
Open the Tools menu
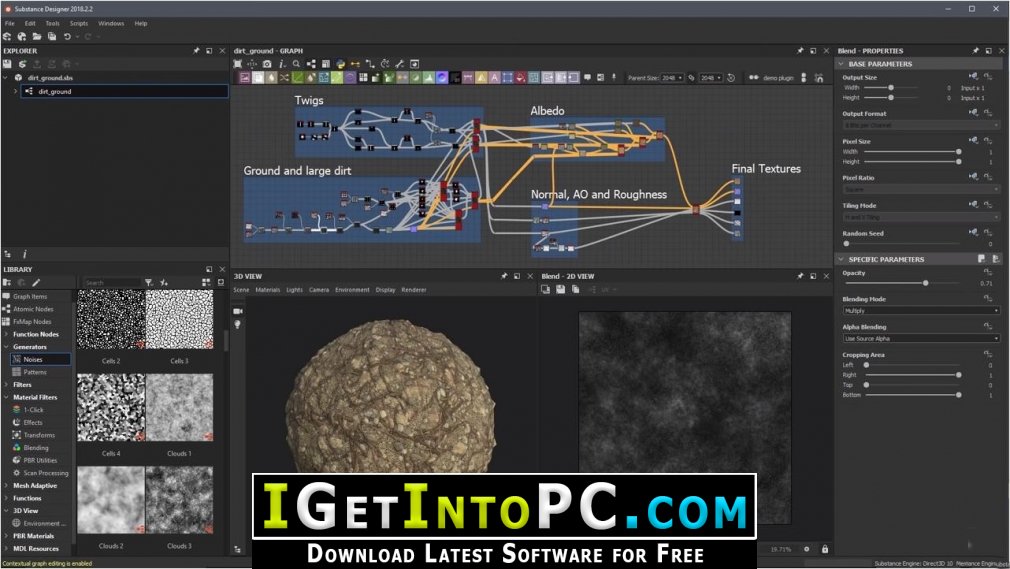click(x=52, y=23)
